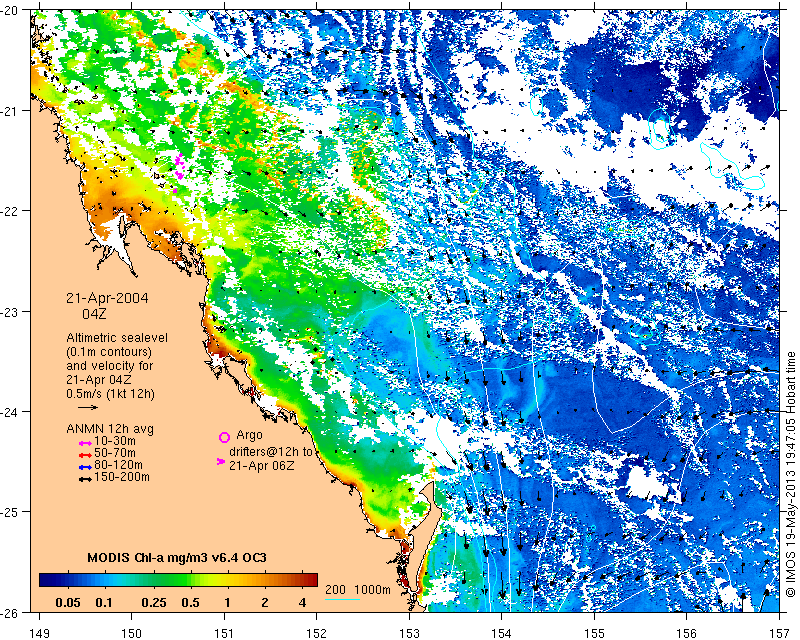
Task: Click the longitude axis label '153'
Action: 409,633
